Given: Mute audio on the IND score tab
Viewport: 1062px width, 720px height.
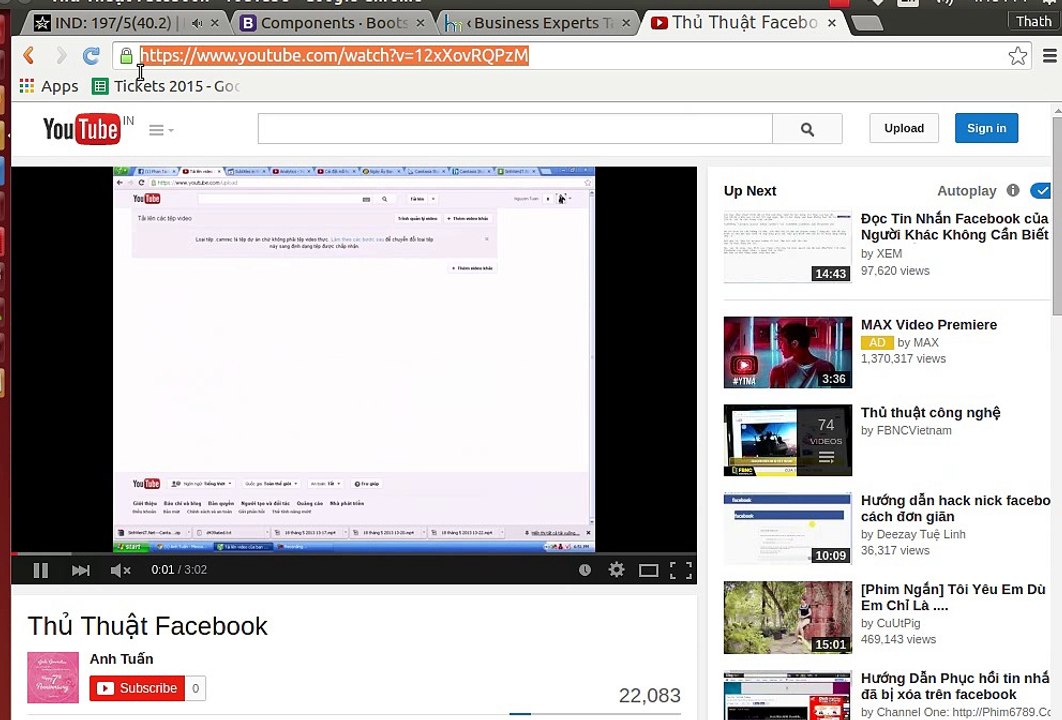Looking at the screenshot, I should [197, 23].
